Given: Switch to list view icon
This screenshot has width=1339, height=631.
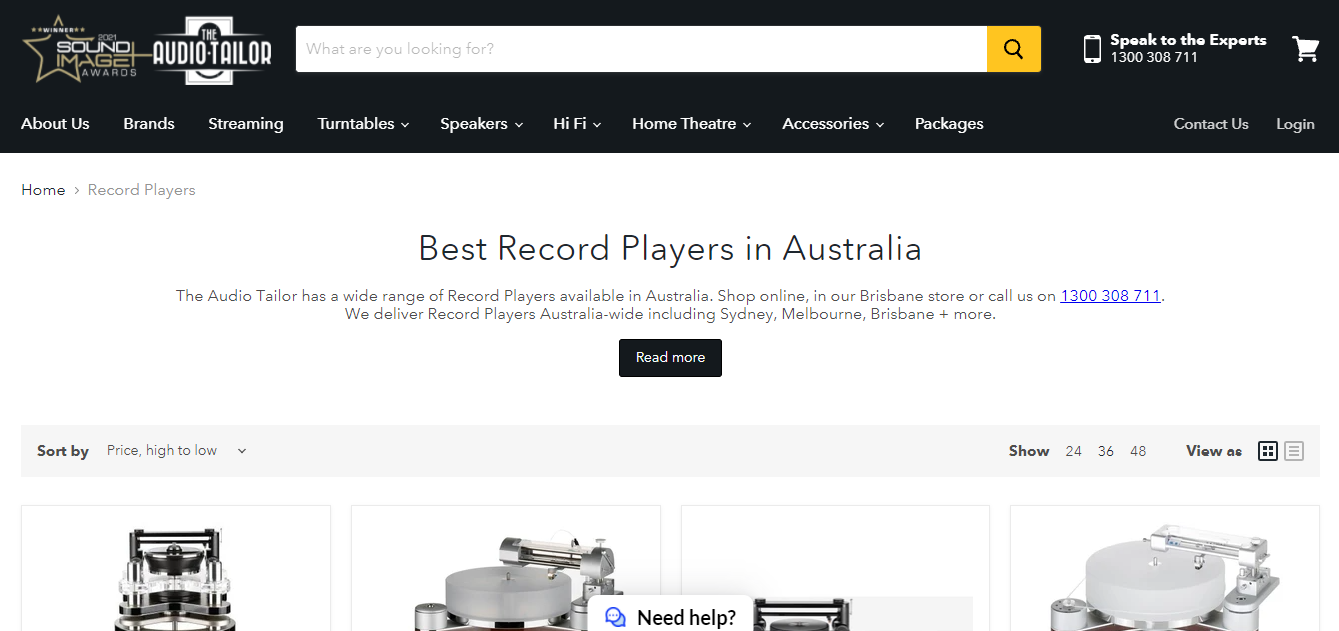Looking at the screenshot, I should pyautogui.click(x=1294, y=451).
